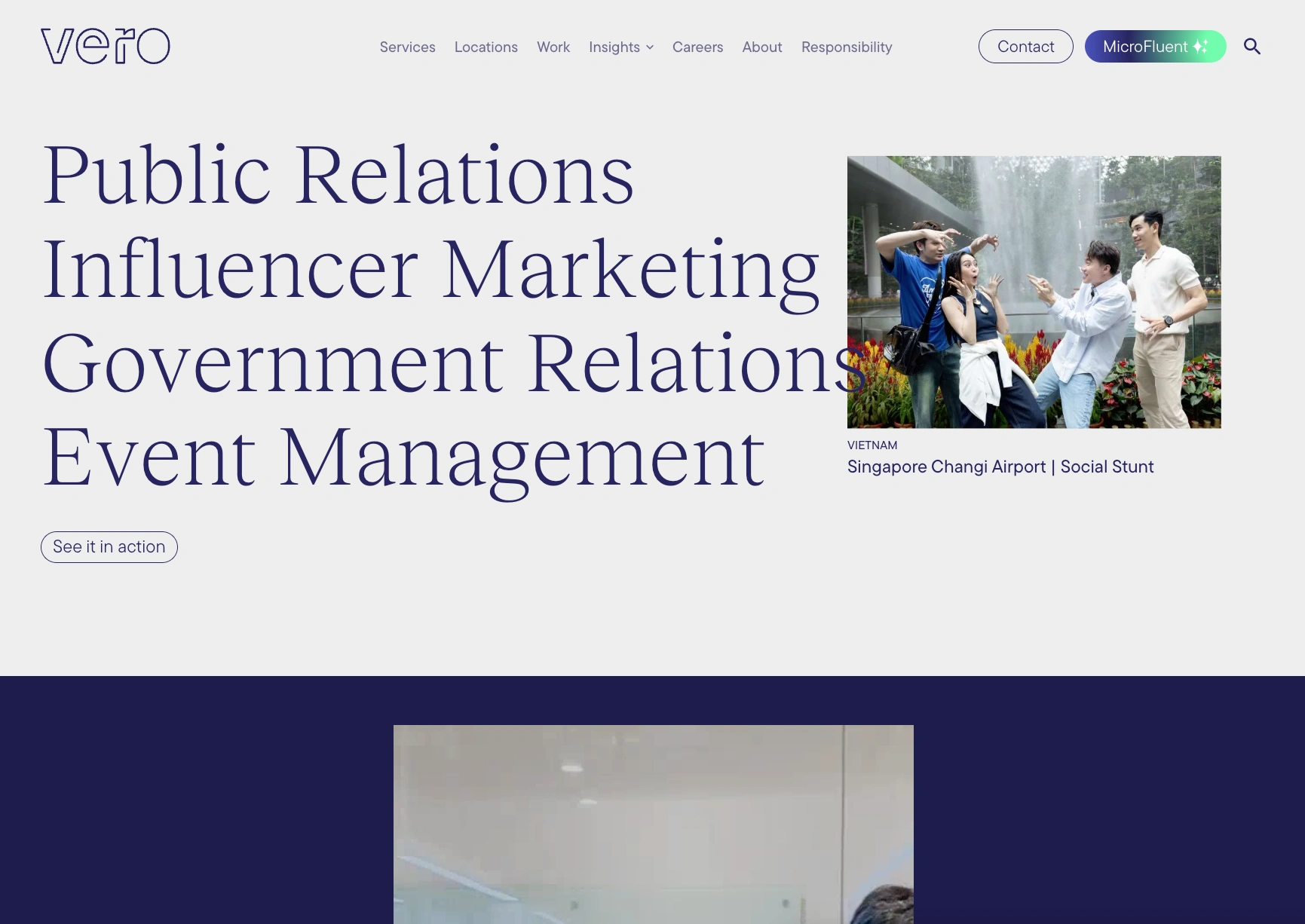
Task: Click the Contact button
Action: coord(1025,47)
